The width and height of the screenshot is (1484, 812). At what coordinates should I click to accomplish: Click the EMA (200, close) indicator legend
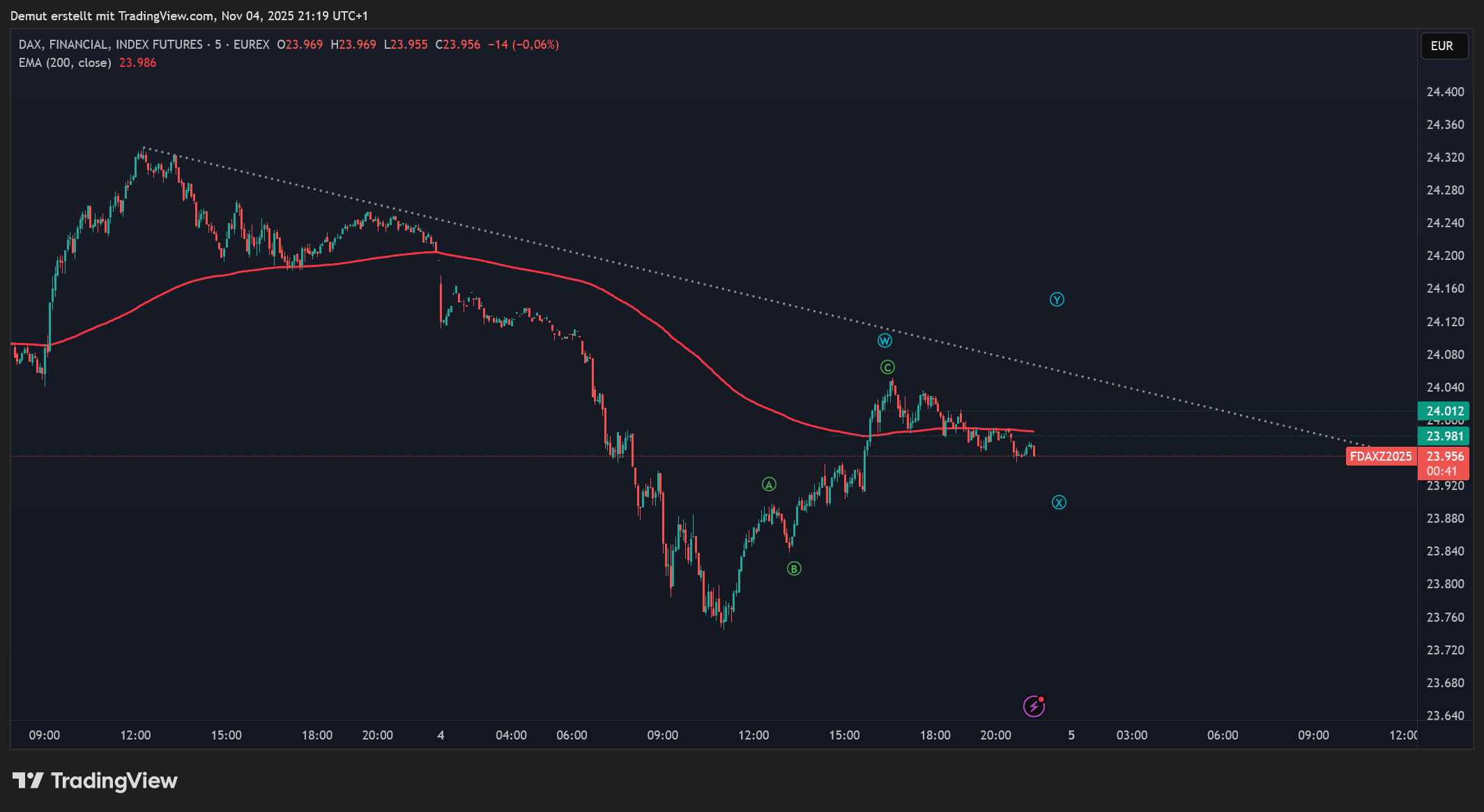[x=65, y=63]
